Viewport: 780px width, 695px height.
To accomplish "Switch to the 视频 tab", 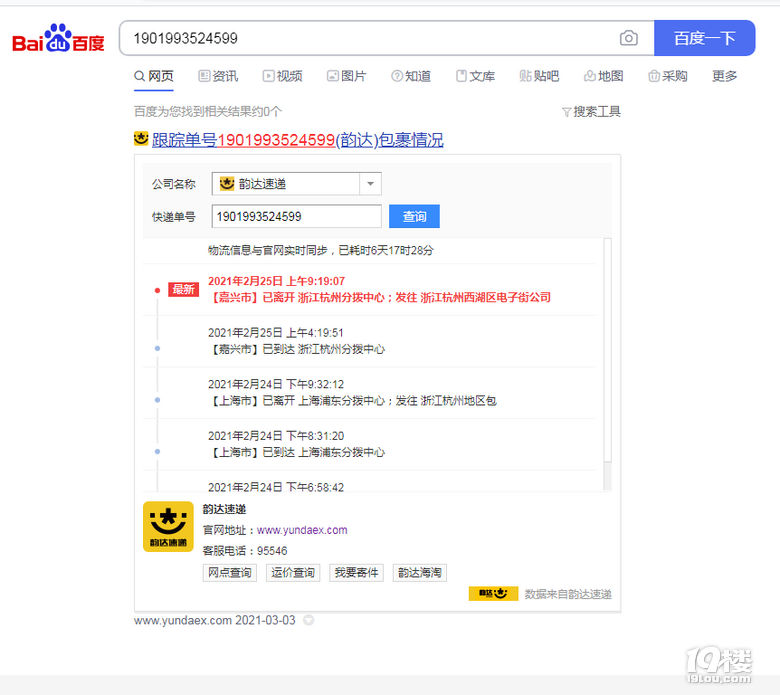I will (x=283, y=76).
